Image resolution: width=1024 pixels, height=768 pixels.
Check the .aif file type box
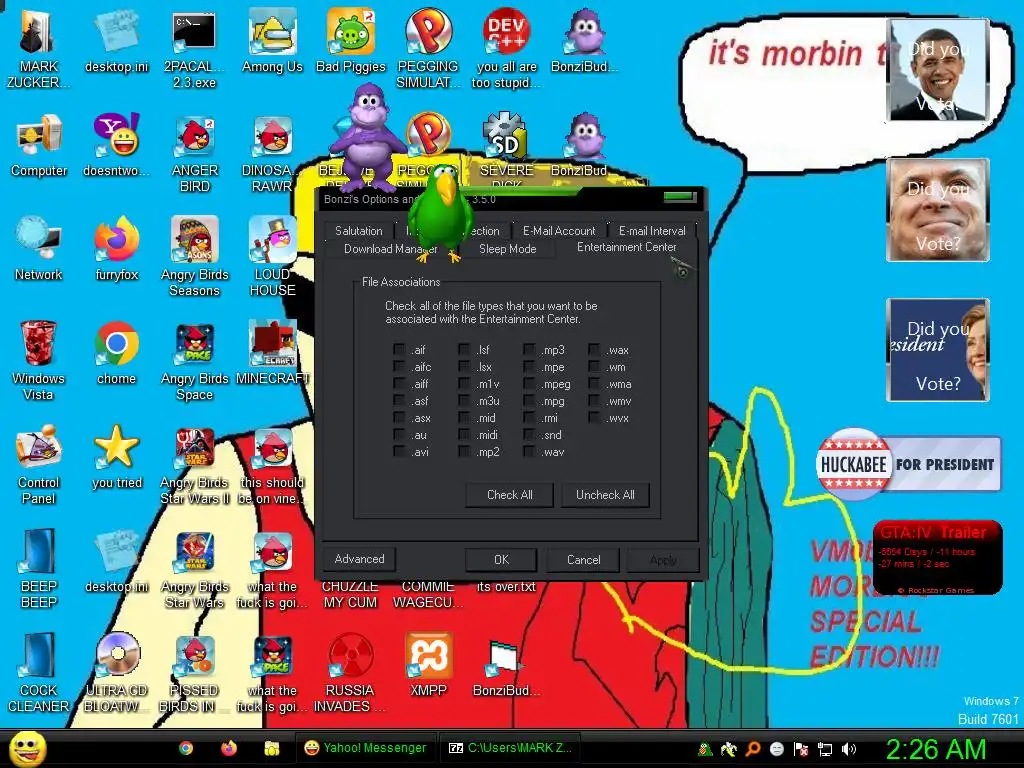pos(398,349)
